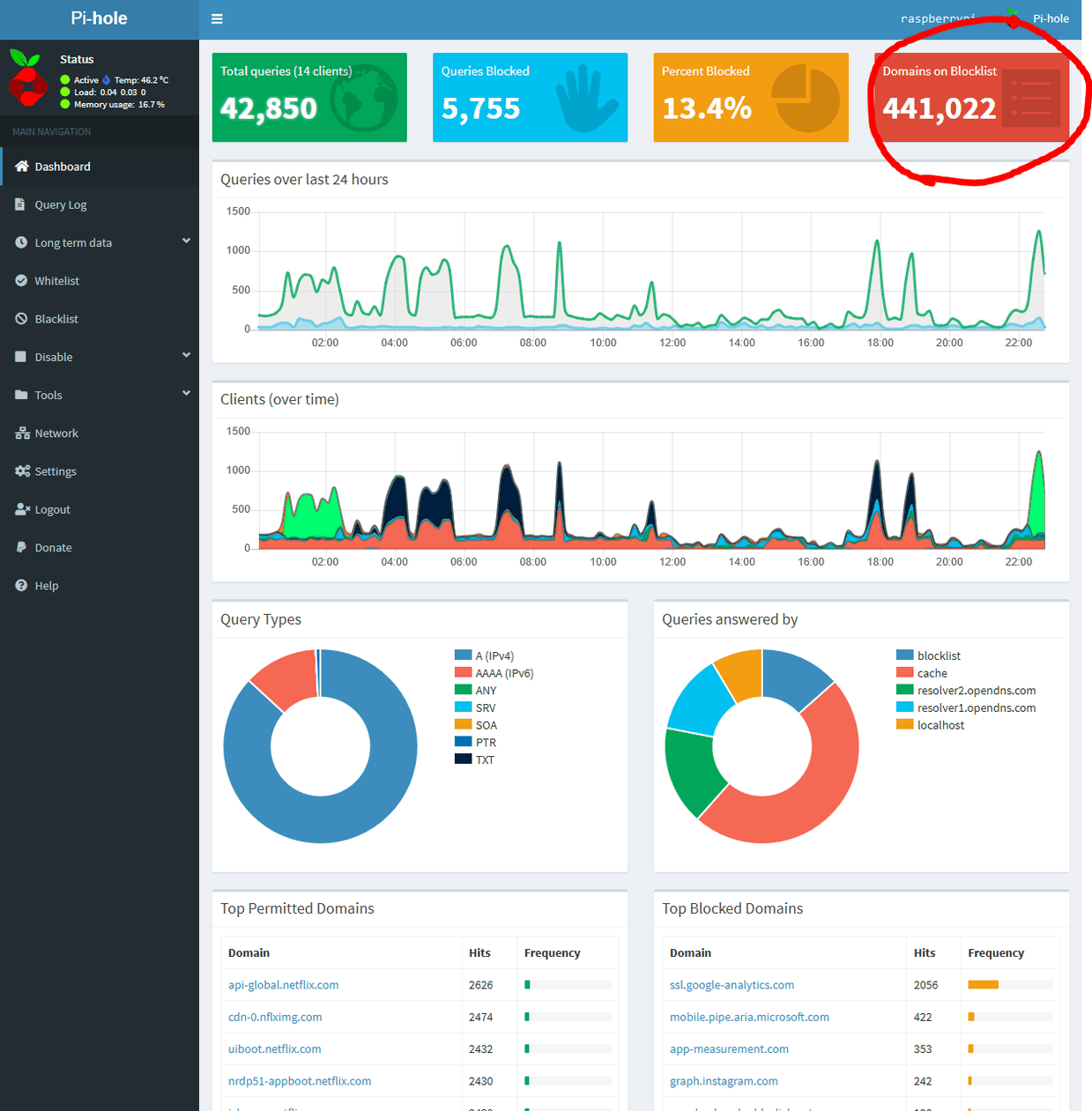
Task: Click the Pi-hole raspberry logo in Status
Action: pyautogui.click(x=27, y=78)
